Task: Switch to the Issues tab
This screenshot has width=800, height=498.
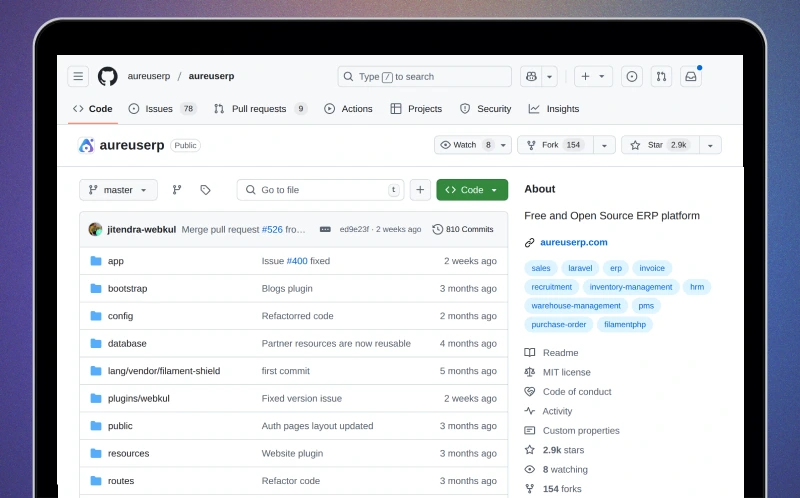Action: tap(162, 109)
